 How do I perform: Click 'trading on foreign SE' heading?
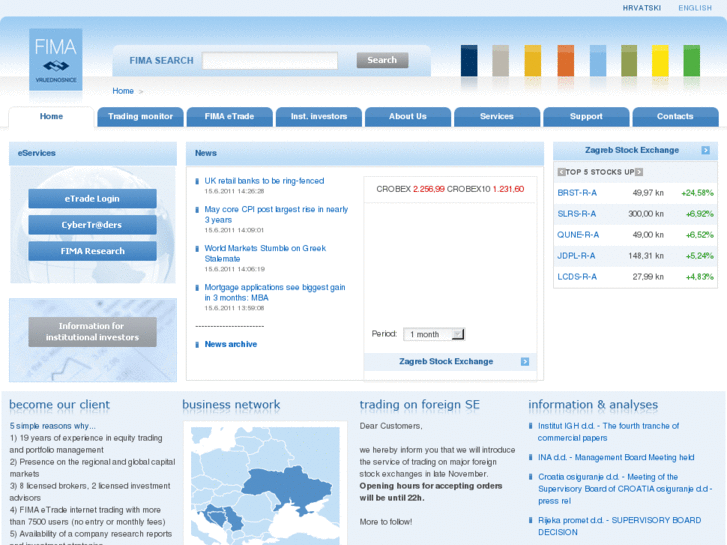[420, 405]
